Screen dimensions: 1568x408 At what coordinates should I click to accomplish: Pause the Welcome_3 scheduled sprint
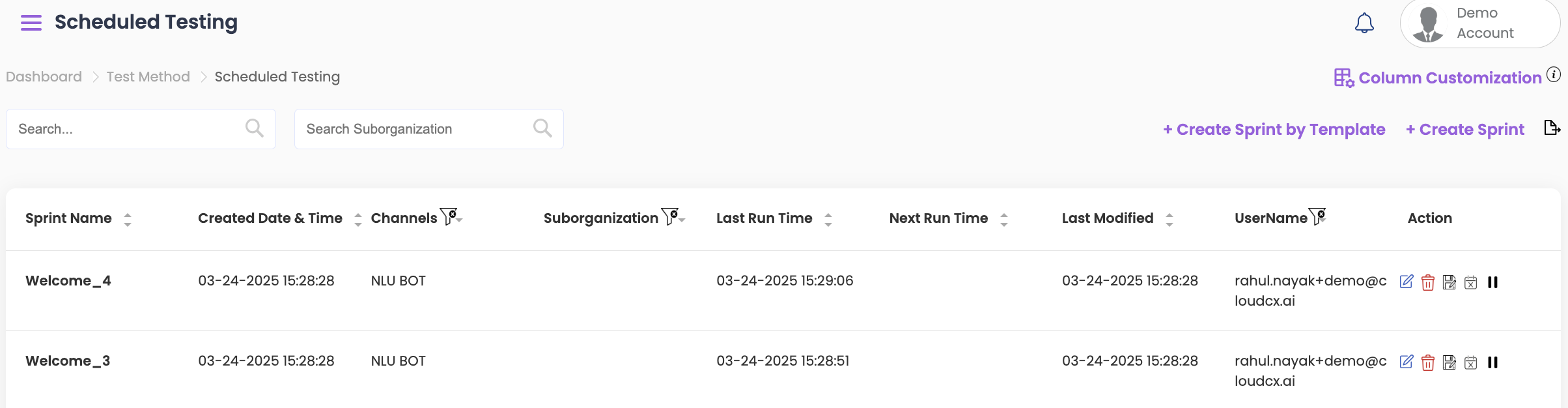point(1492,362)
